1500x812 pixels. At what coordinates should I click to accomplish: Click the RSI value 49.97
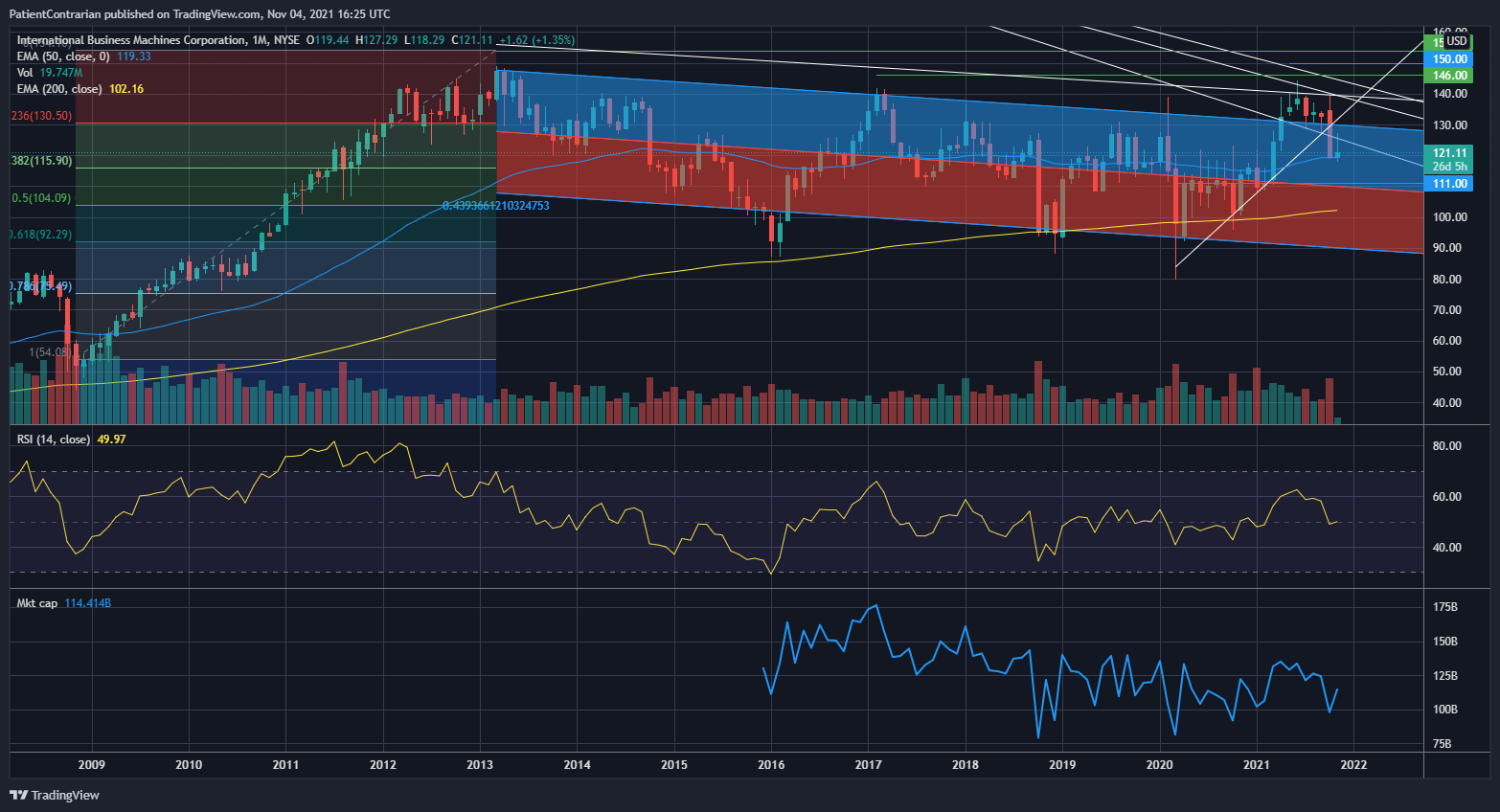(111, 440)
